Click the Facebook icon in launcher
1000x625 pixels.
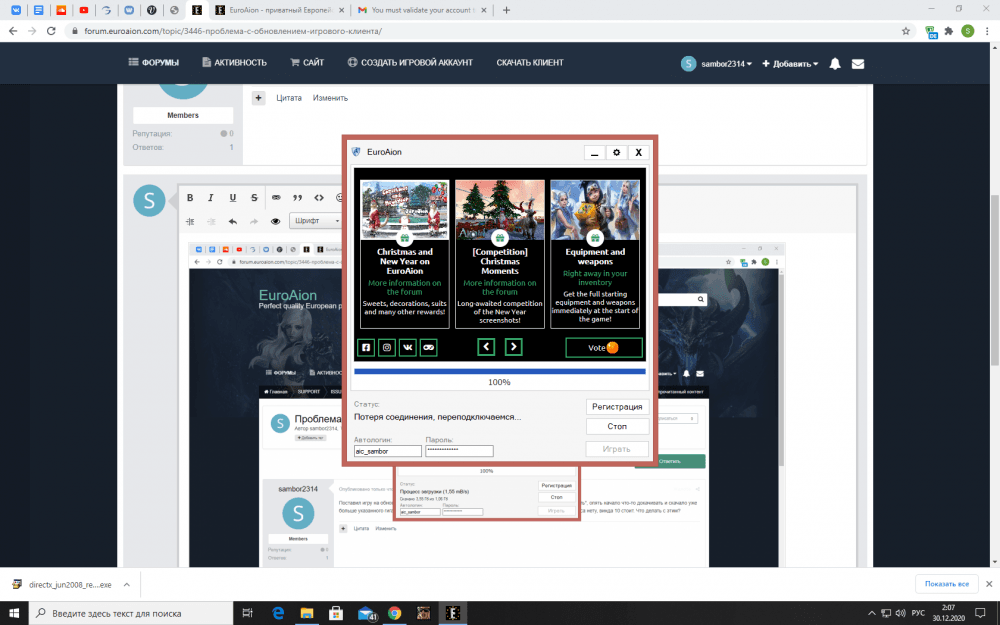(x=366, y=347)
